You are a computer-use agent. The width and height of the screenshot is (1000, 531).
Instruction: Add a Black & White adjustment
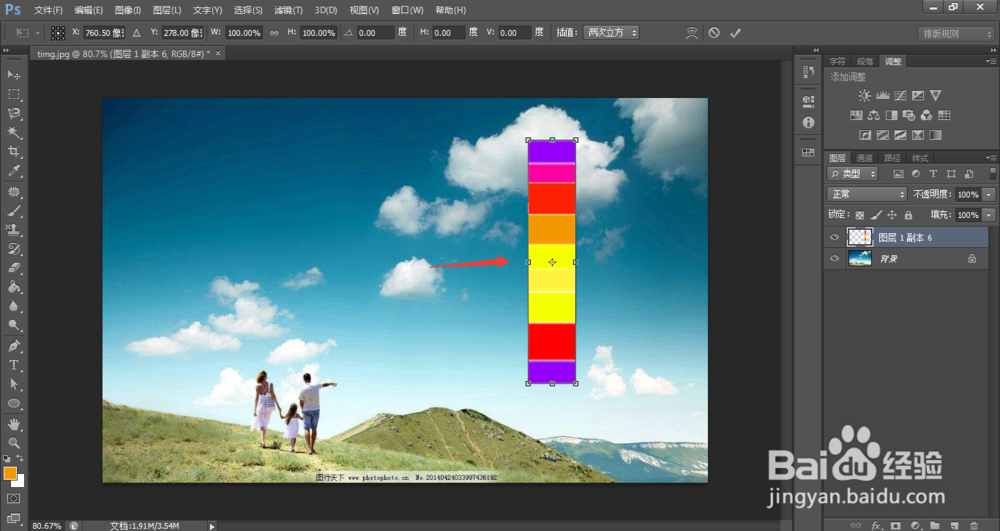pyautogui.click(x=891, y=115)
